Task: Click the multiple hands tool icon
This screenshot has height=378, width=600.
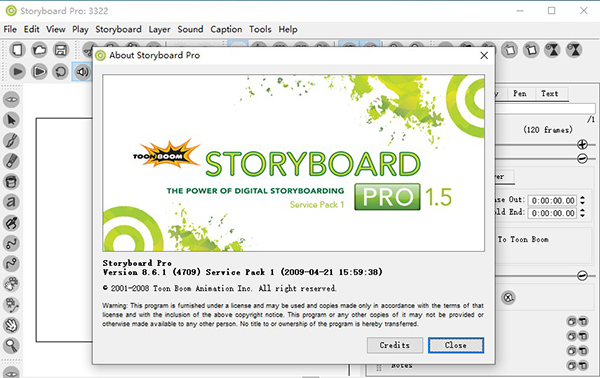Action: pyautogui.click(x=11, y=284)
